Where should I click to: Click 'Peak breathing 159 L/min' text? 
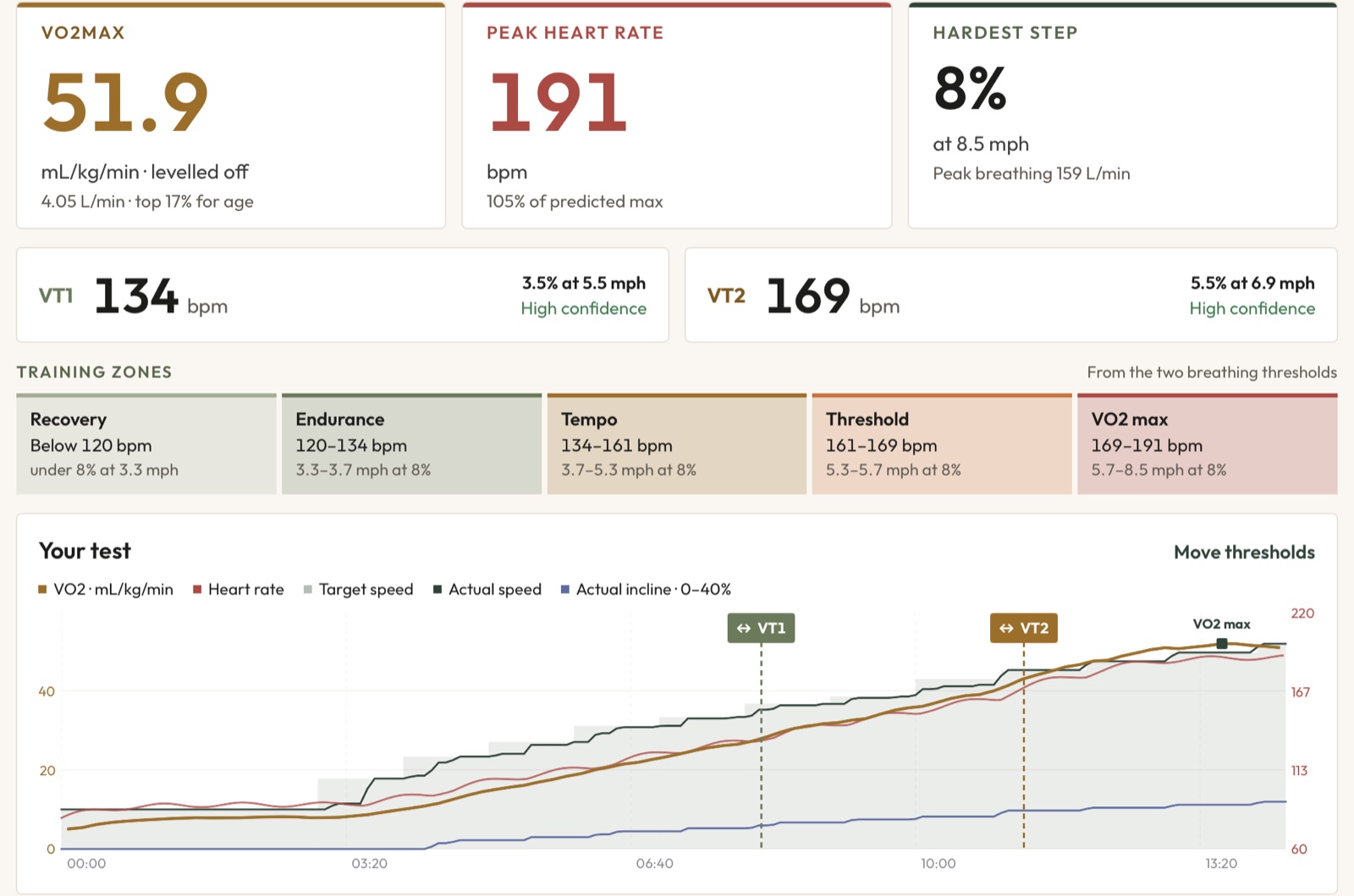coord(1032,173)
